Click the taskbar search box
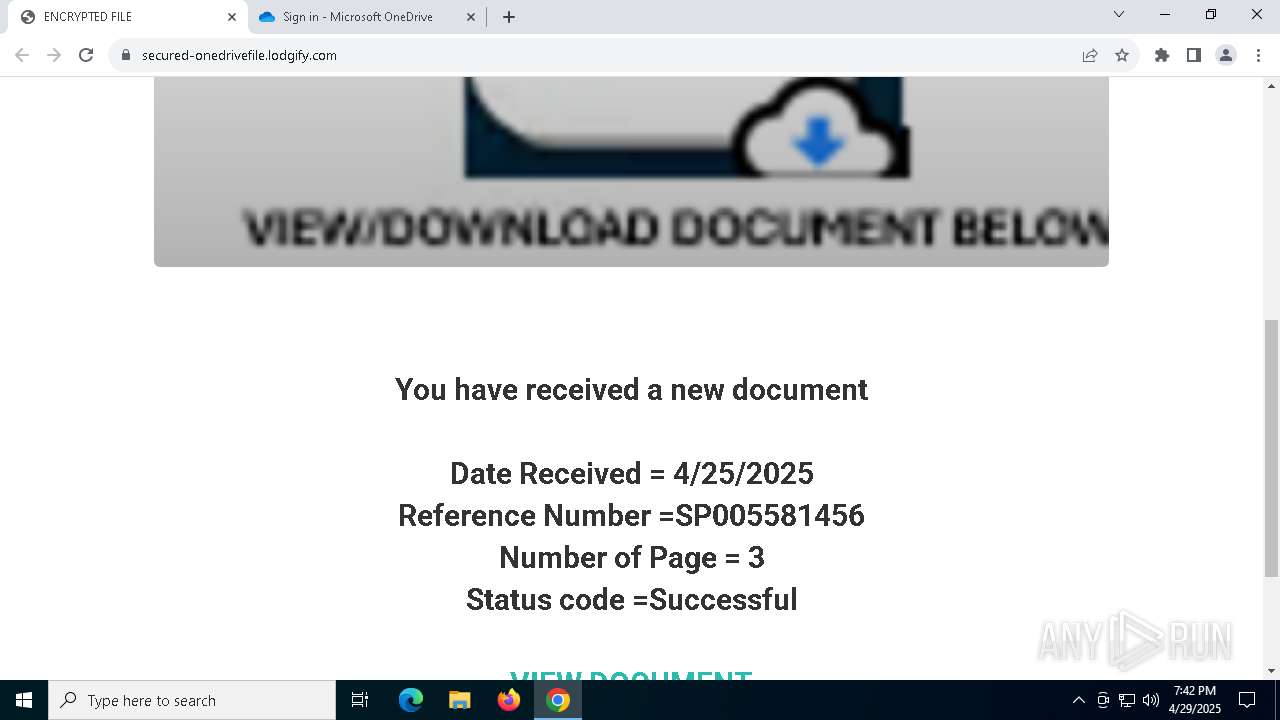 pos(192,700)
